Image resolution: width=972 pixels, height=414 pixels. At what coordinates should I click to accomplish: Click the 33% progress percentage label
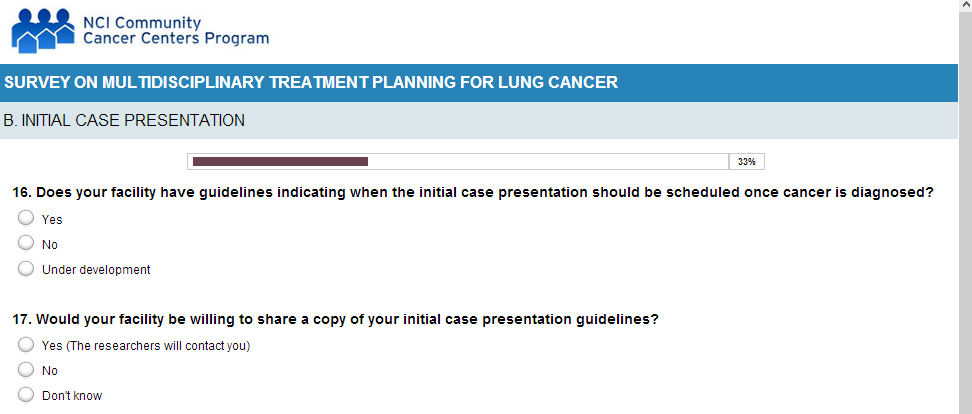click(x=746, y=161)
